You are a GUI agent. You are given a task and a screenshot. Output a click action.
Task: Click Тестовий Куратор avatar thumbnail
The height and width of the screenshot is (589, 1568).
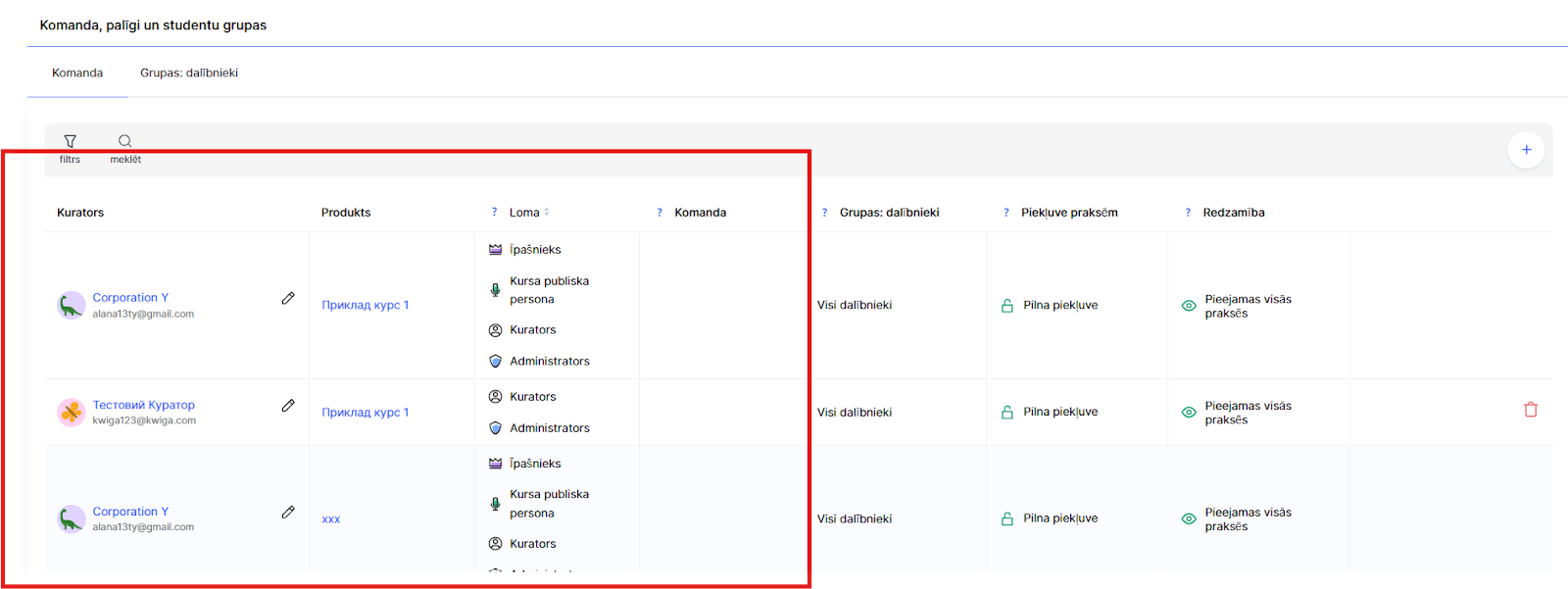click(71, 413)
